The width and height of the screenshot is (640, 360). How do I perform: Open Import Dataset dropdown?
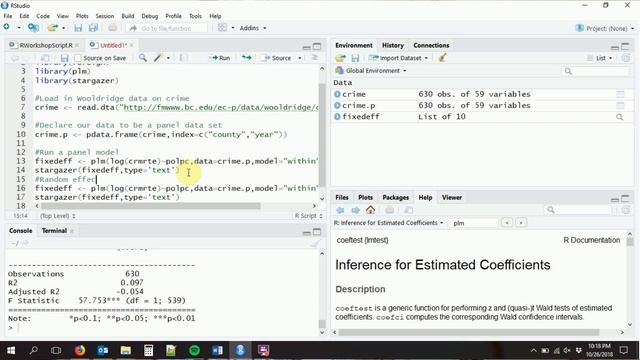pos(398,58)
